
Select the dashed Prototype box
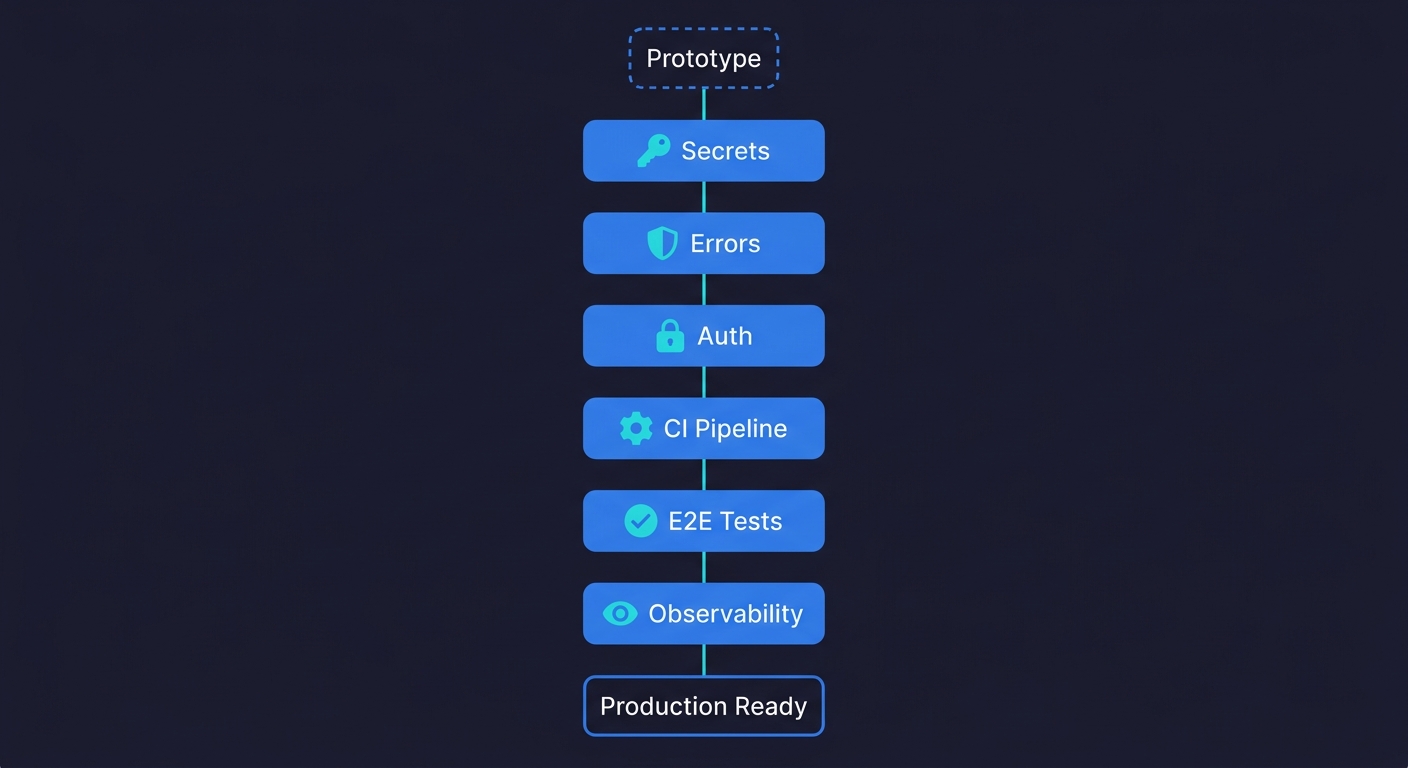(703, 58)
